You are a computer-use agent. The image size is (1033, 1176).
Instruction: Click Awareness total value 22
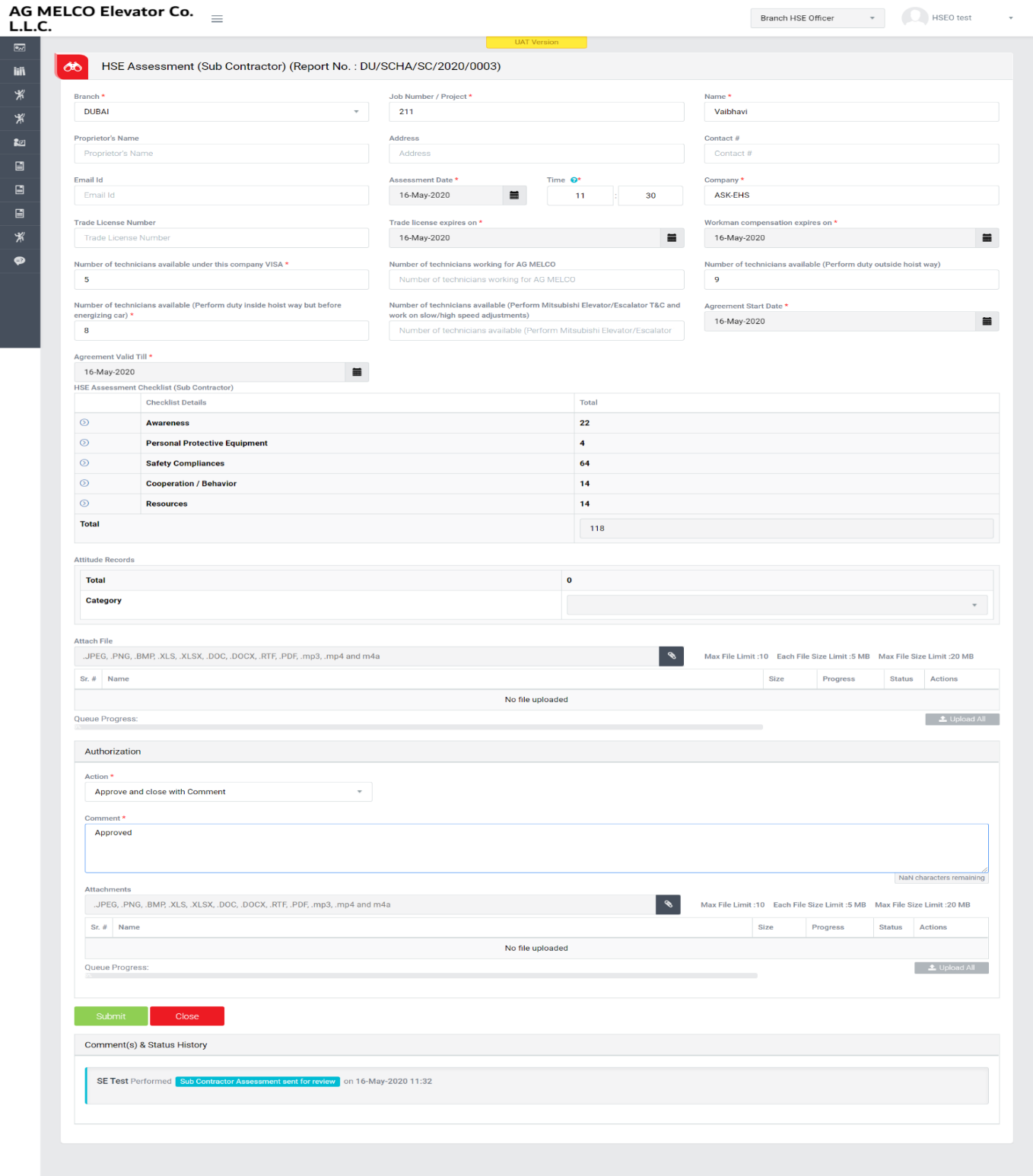584,423
